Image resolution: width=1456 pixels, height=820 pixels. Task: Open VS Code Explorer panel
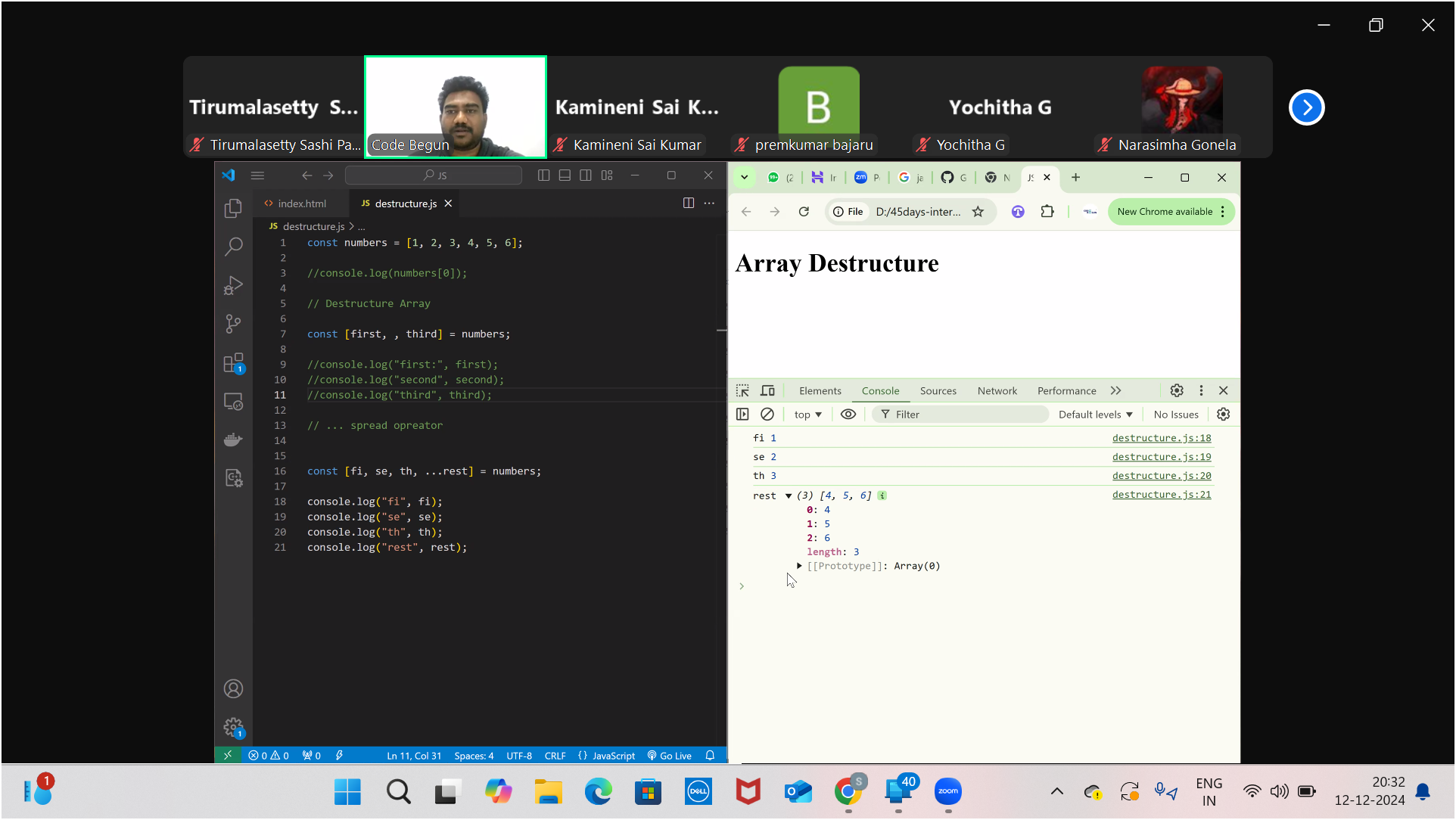click(x=233, y=208)
